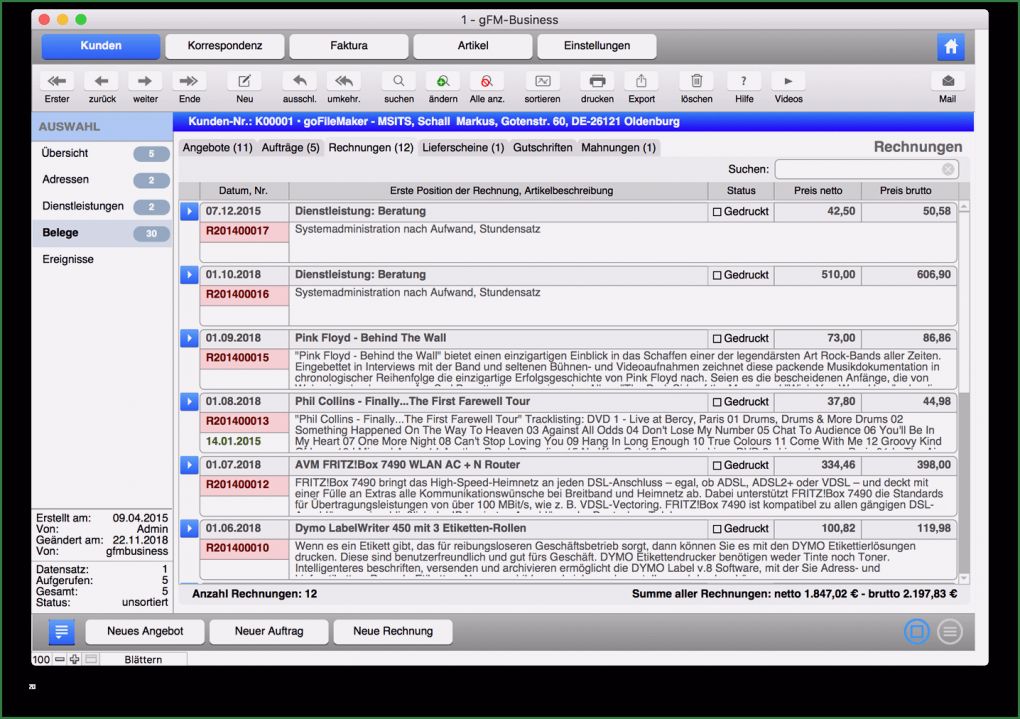Click the Neues Angebot button

click(x=145, y=631)
